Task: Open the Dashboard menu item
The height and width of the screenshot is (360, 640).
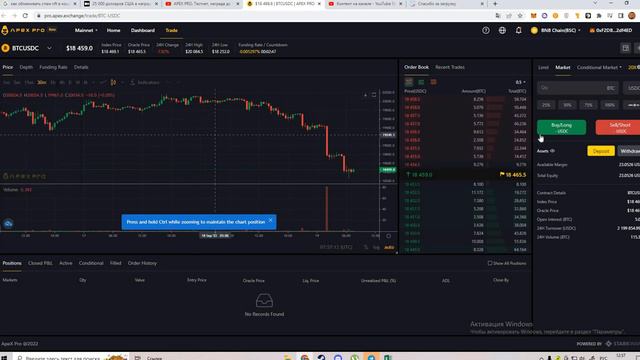Action: coord(143,30)
